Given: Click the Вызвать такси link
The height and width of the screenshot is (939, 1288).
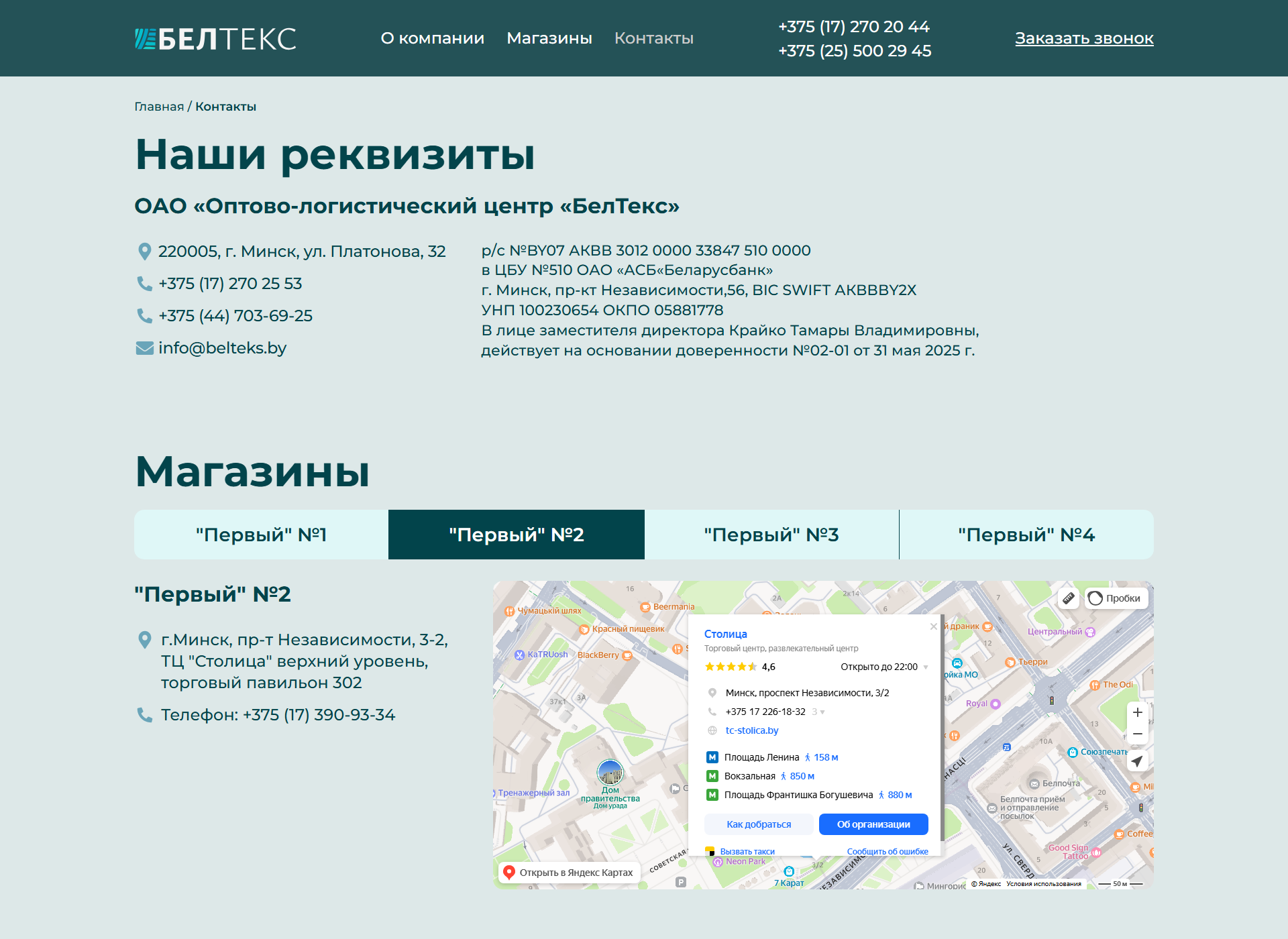Looking at the screenshot, I should (747, 851).
